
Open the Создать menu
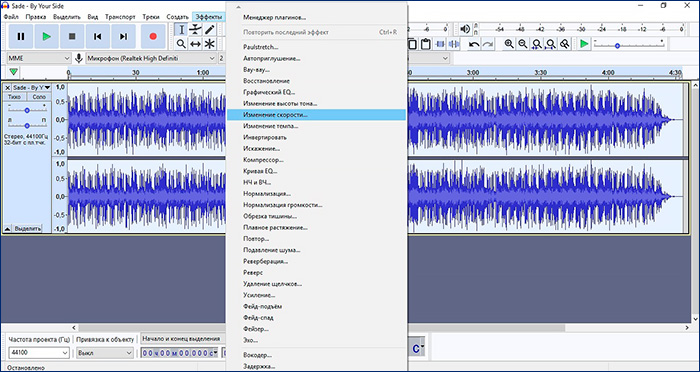pyautogui.click(x=177, y=17)
